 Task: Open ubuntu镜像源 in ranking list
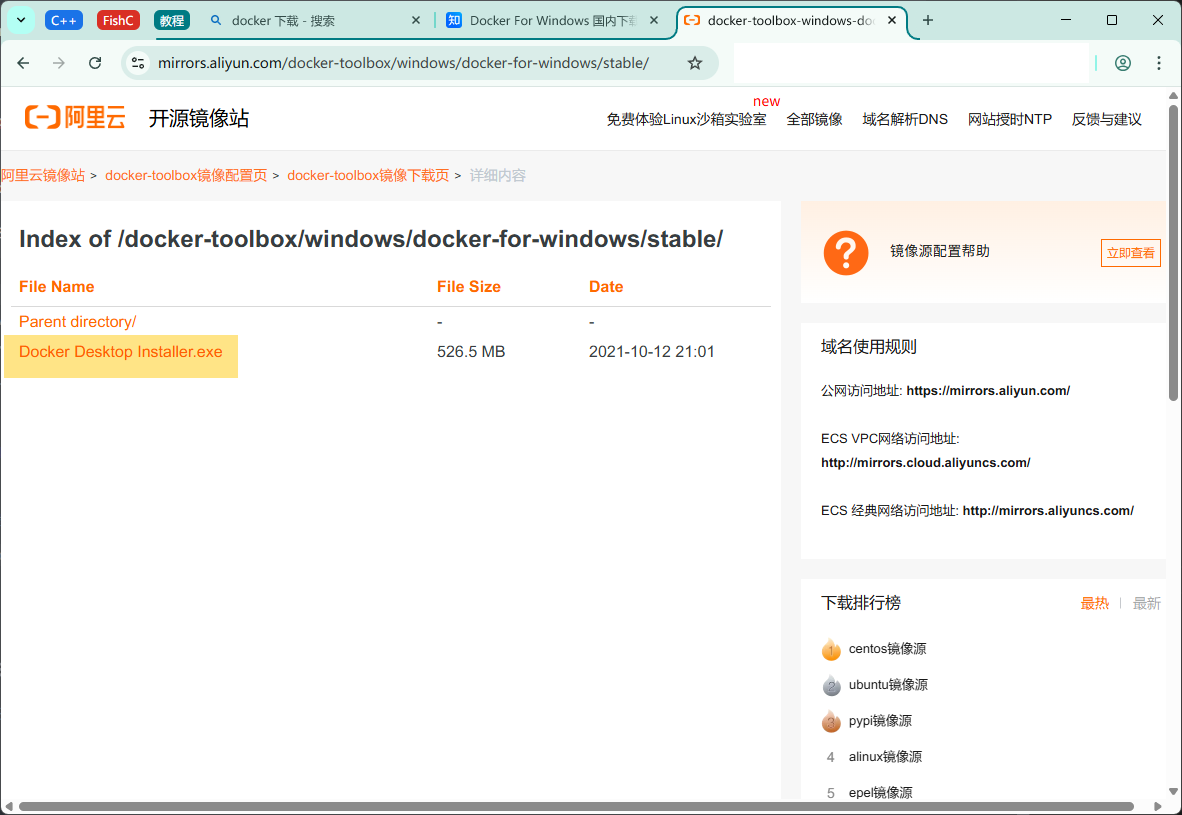[x=888, y=685]
